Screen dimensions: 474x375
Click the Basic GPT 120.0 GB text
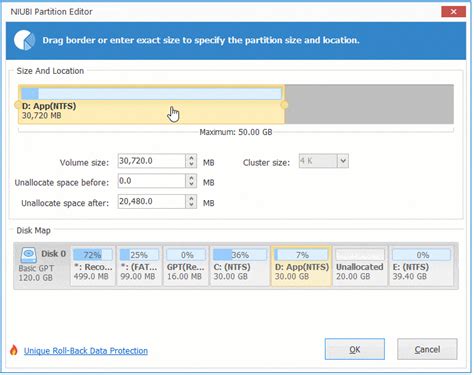pos(36,273)
